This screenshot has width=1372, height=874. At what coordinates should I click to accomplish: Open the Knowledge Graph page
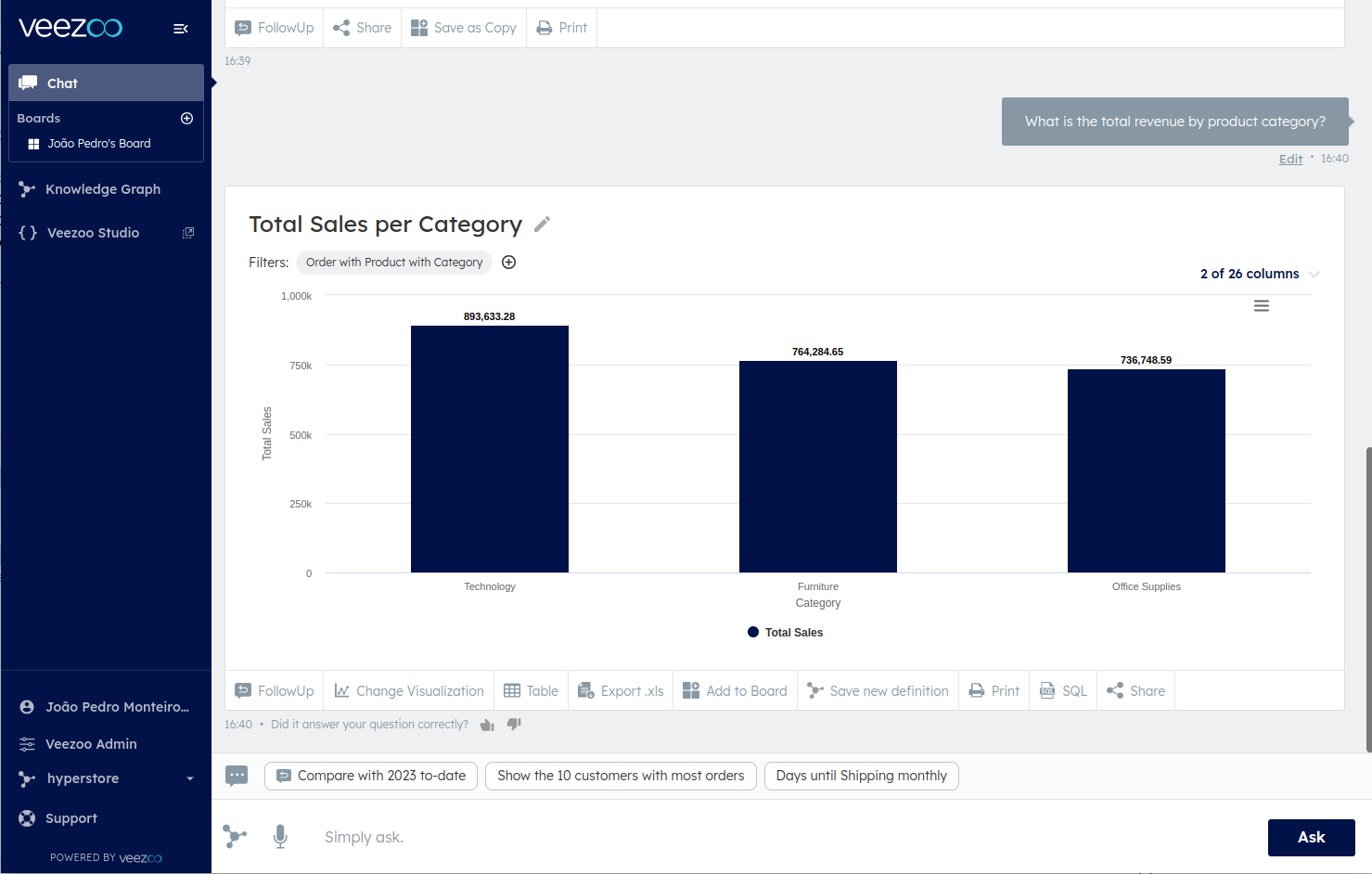[103, 189]
